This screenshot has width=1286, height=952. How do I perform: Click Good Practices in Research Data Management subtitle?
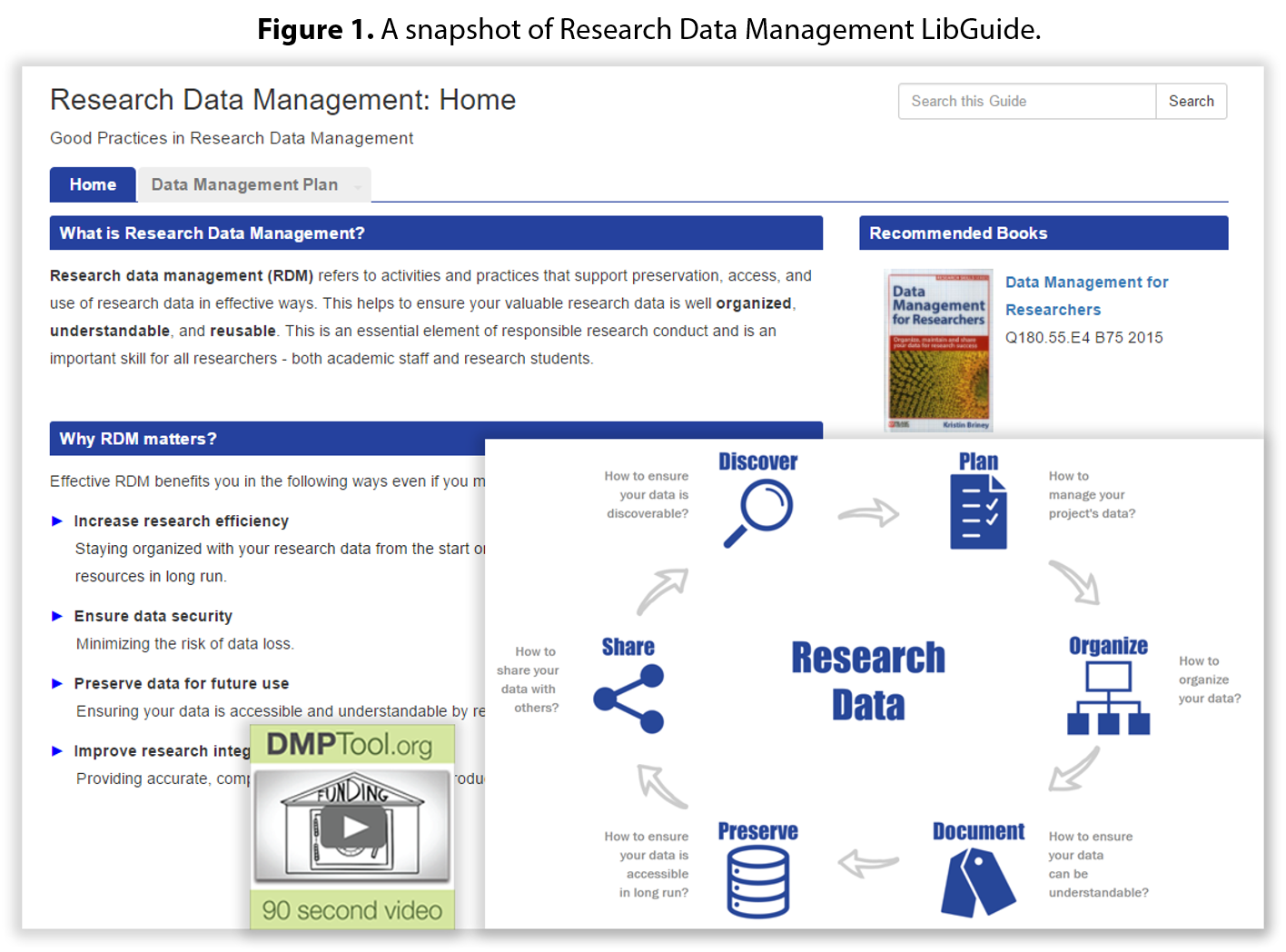[232, 138]
